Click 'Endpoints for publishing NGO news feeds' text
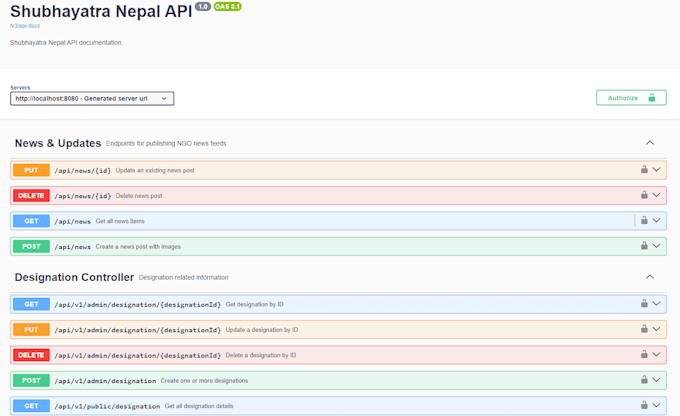This screenshot has width=680, height=416. (x=166, y=143)
